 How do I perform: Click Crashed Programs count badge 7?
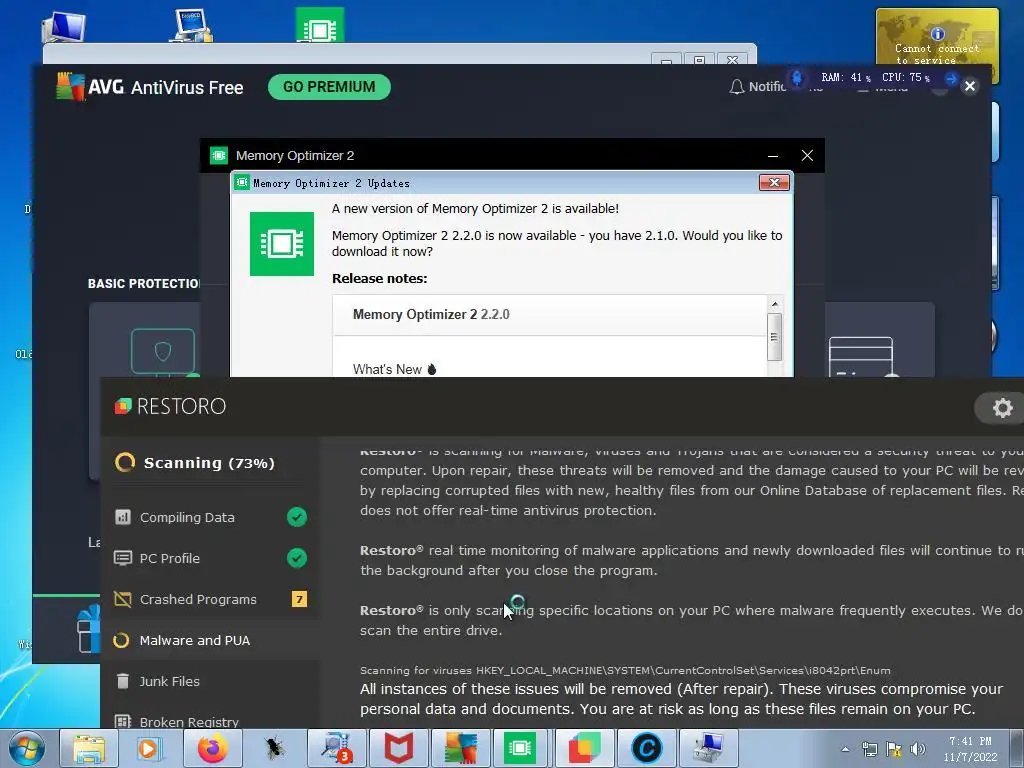click(299, 599)
